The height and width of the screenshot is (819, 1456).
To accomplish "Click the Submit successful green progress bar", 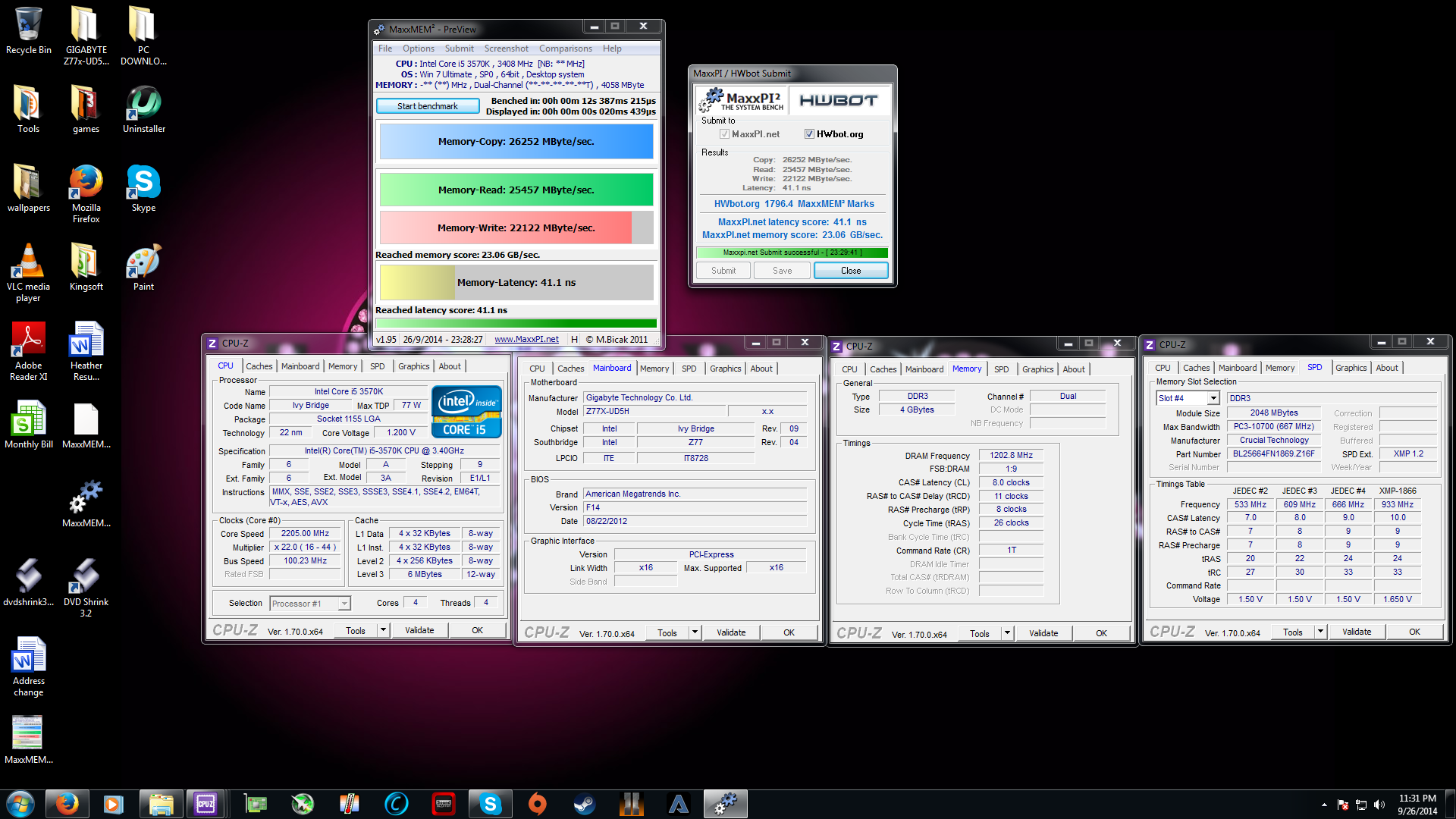I will tap(792, 253).
